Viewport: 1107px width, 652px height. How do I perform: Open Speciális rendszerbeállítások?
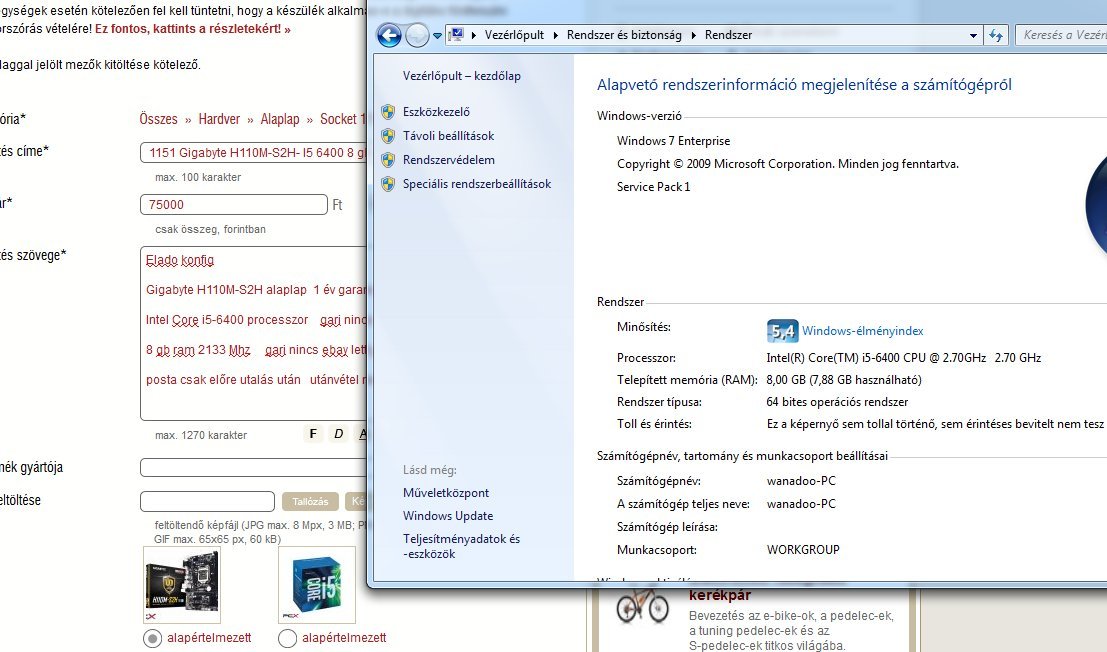click(x=477, y=183)
